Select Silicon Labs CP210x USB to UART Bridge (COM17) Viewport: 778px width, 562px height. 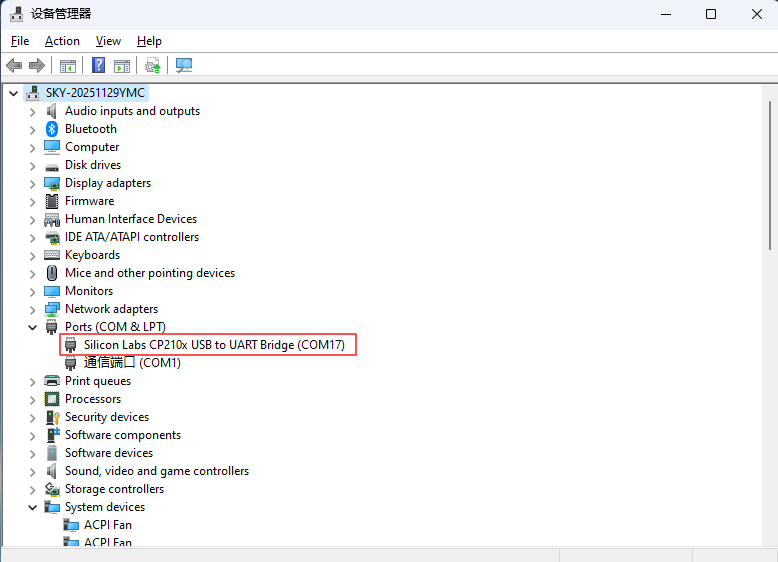[214, 345]
